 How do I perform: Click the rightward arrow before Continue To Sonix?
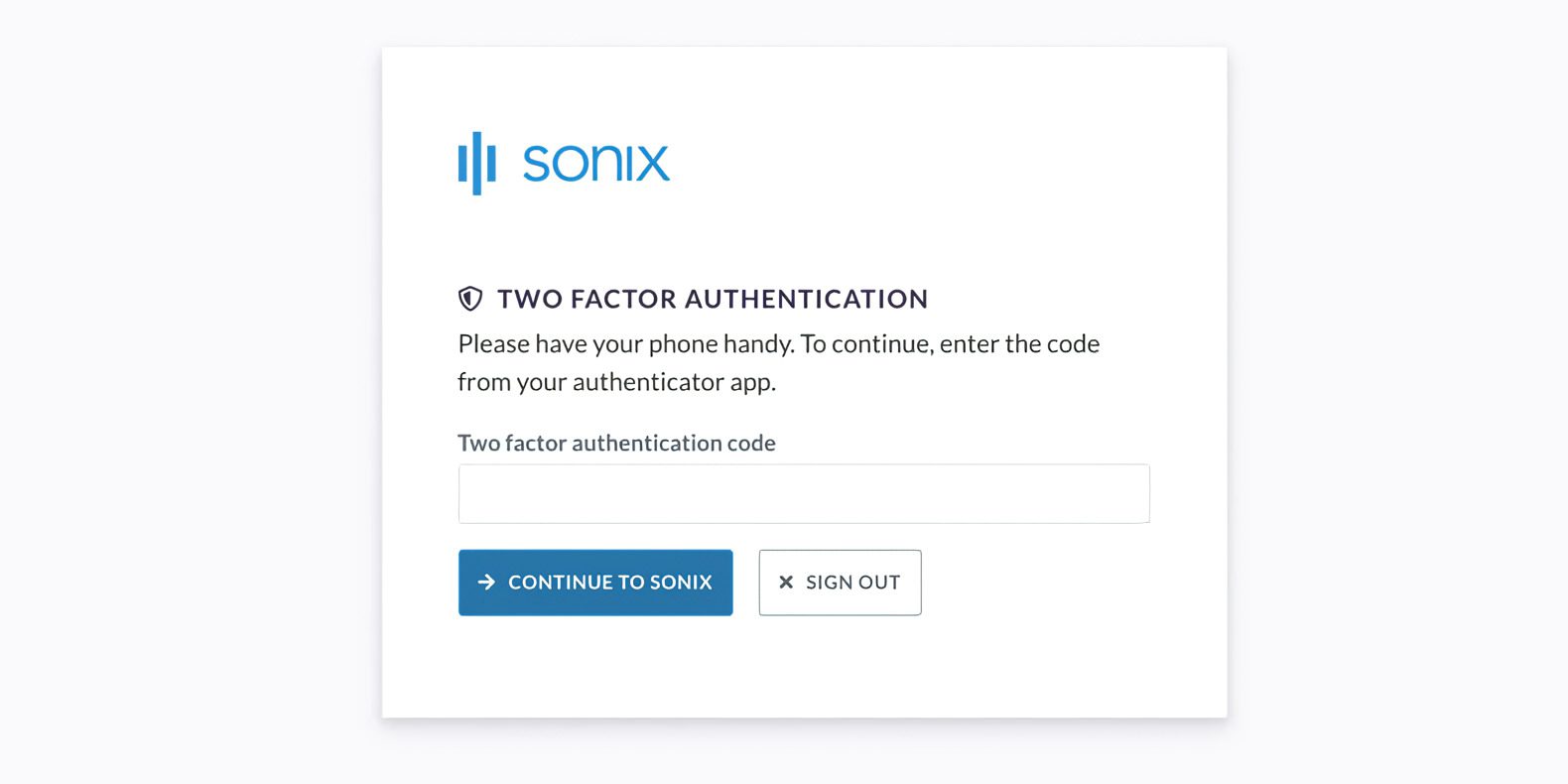click(x=486, y=583)
